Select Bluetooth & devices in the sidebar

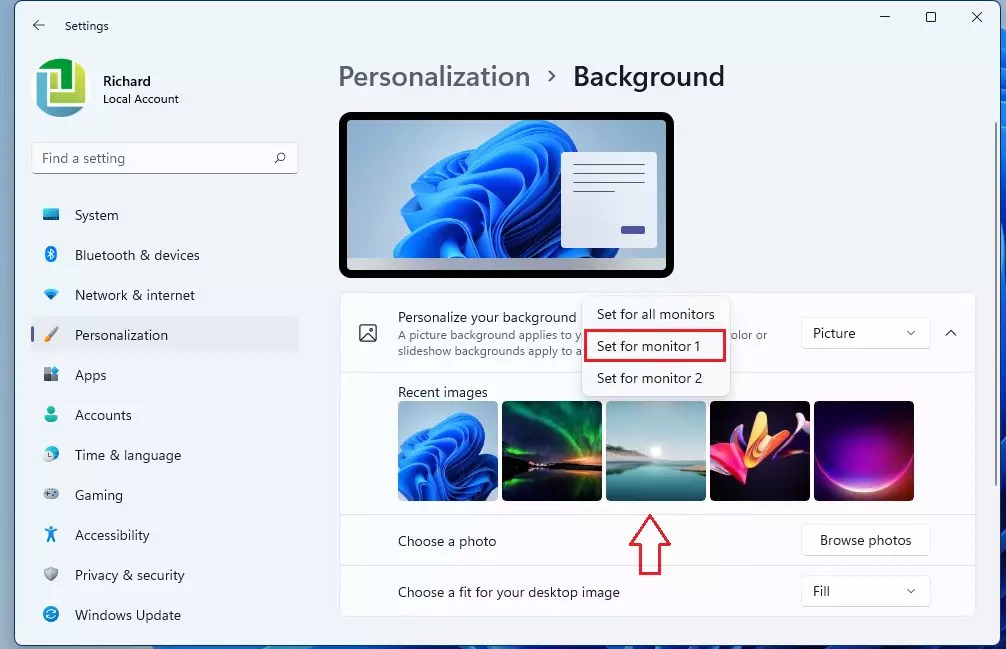(x=136, y=255)
